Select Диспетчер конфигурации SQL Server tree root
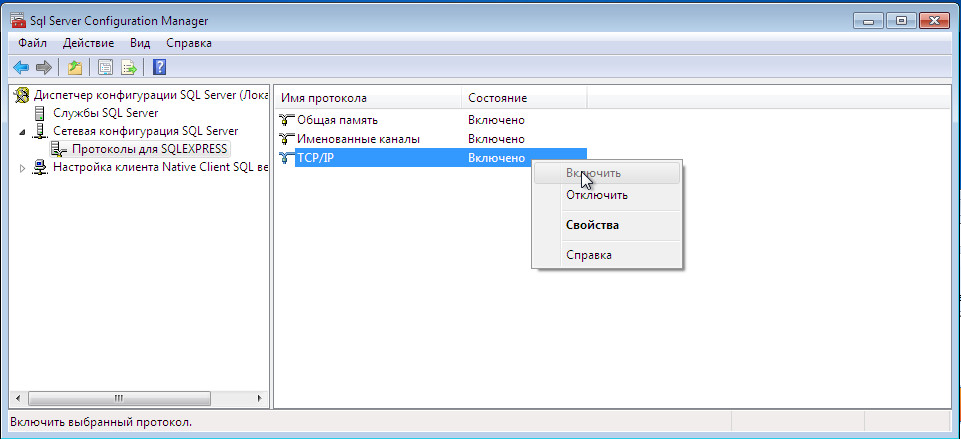The width and height of the screenshot is (961, 439). point(151,95)
